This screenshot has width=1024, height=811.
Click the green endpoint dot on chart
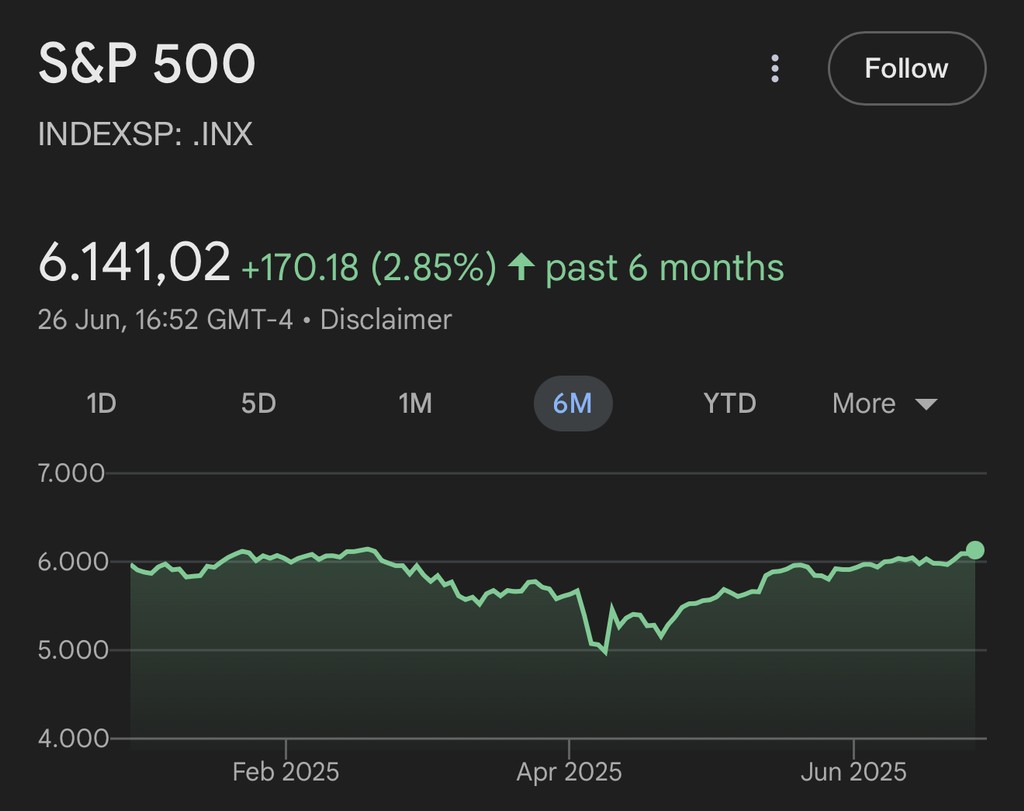(x=975, y=550)
